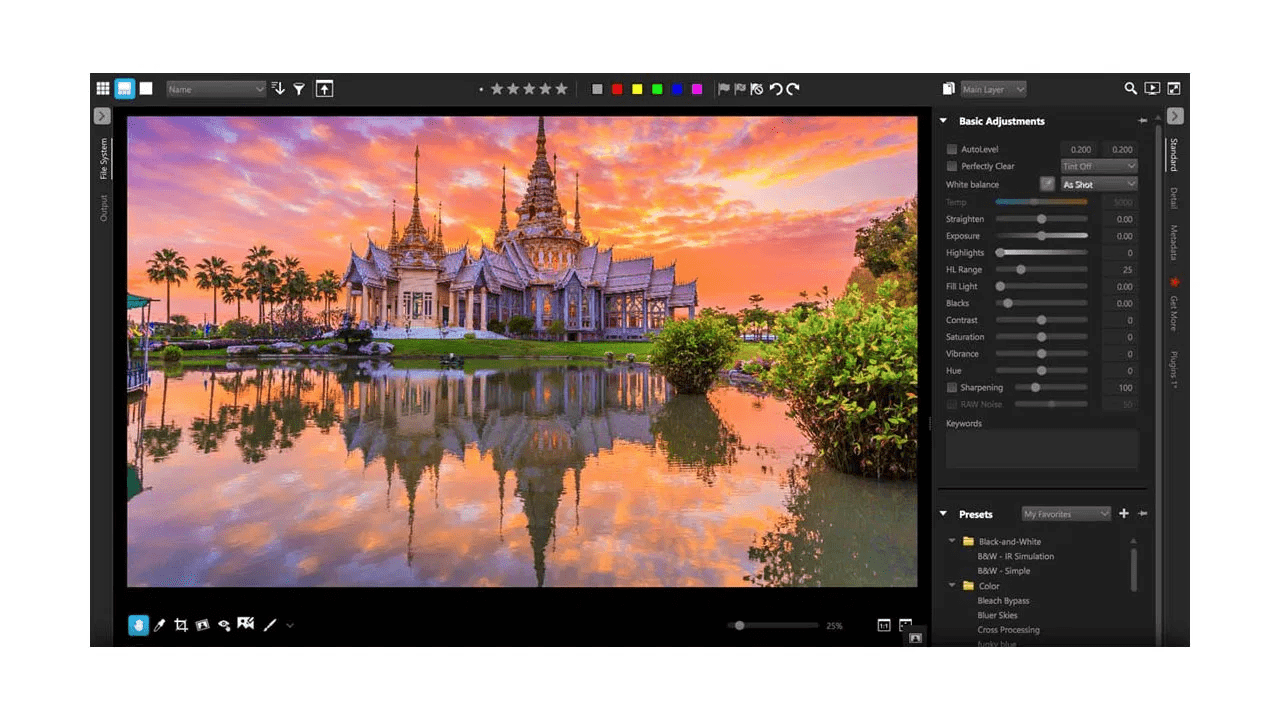Apply the Bleach Bypass preset
This screenshot has height=720, width=1280.
tap(1003, 601)
